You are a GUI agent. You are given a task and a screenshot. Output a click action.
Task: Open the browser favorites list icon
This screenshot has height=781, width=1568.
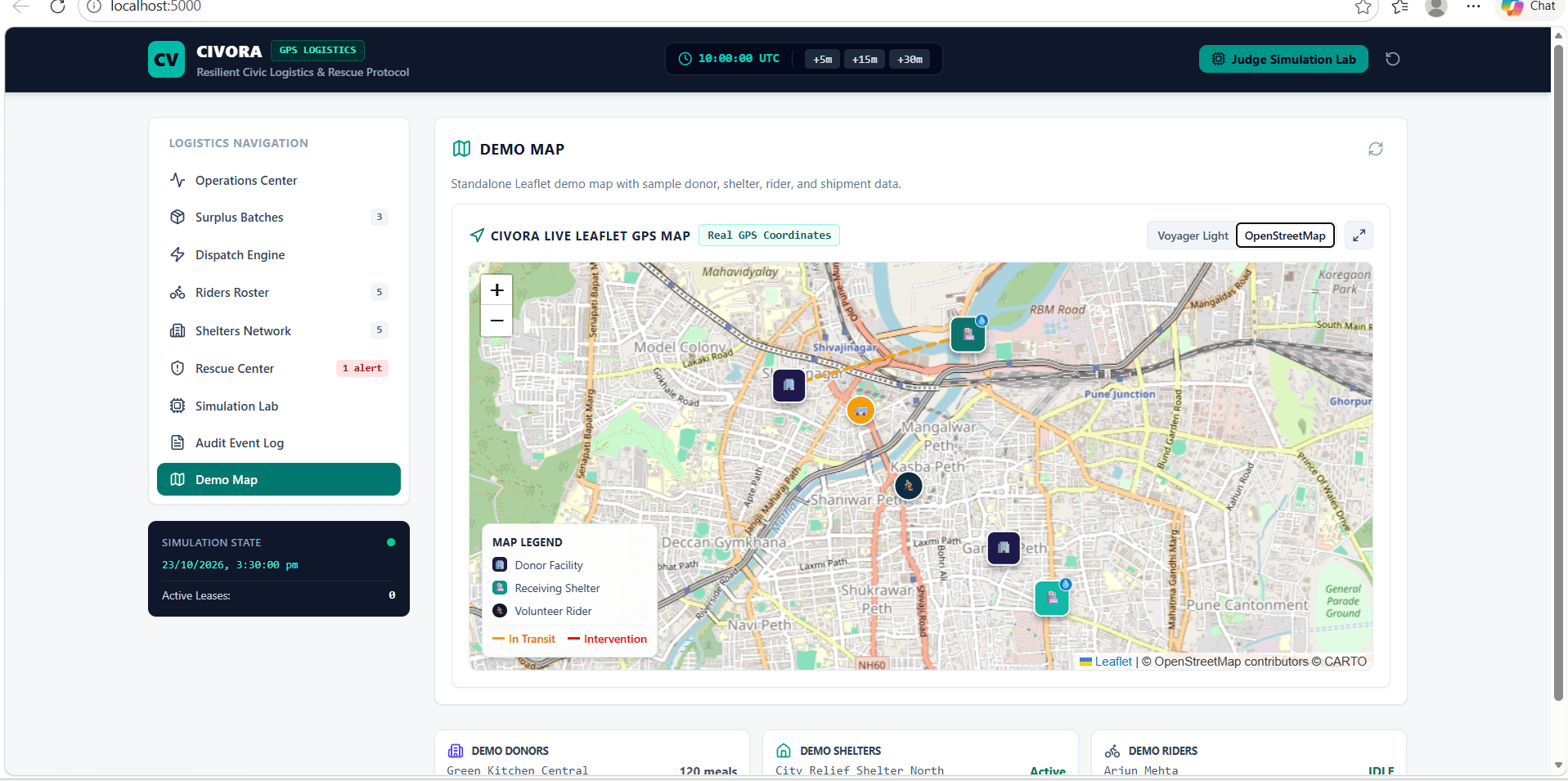[x=1400, y=7]
